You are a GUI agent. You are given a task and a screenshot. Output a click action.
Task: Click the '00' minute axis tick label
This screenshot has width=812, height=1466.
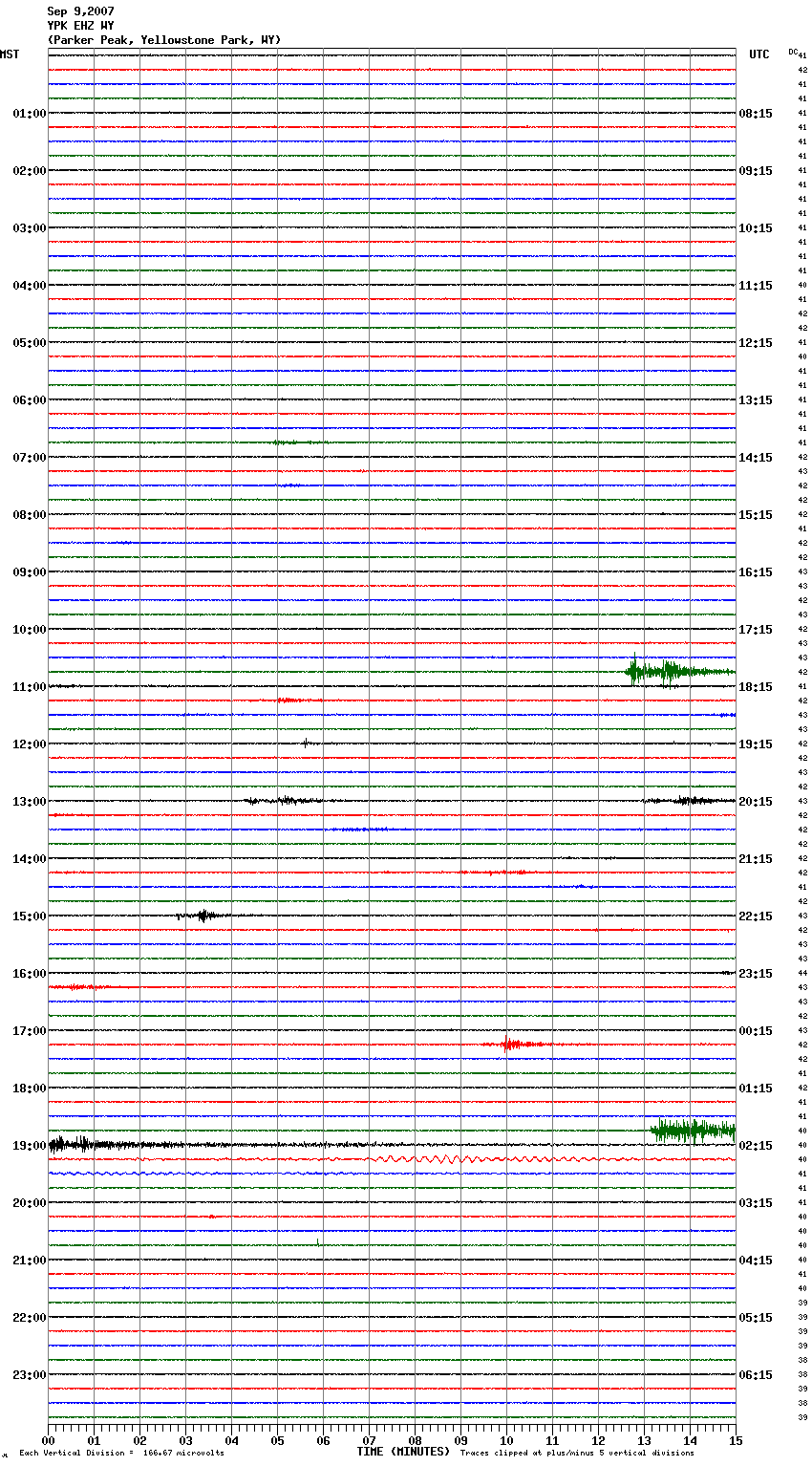48,1440
